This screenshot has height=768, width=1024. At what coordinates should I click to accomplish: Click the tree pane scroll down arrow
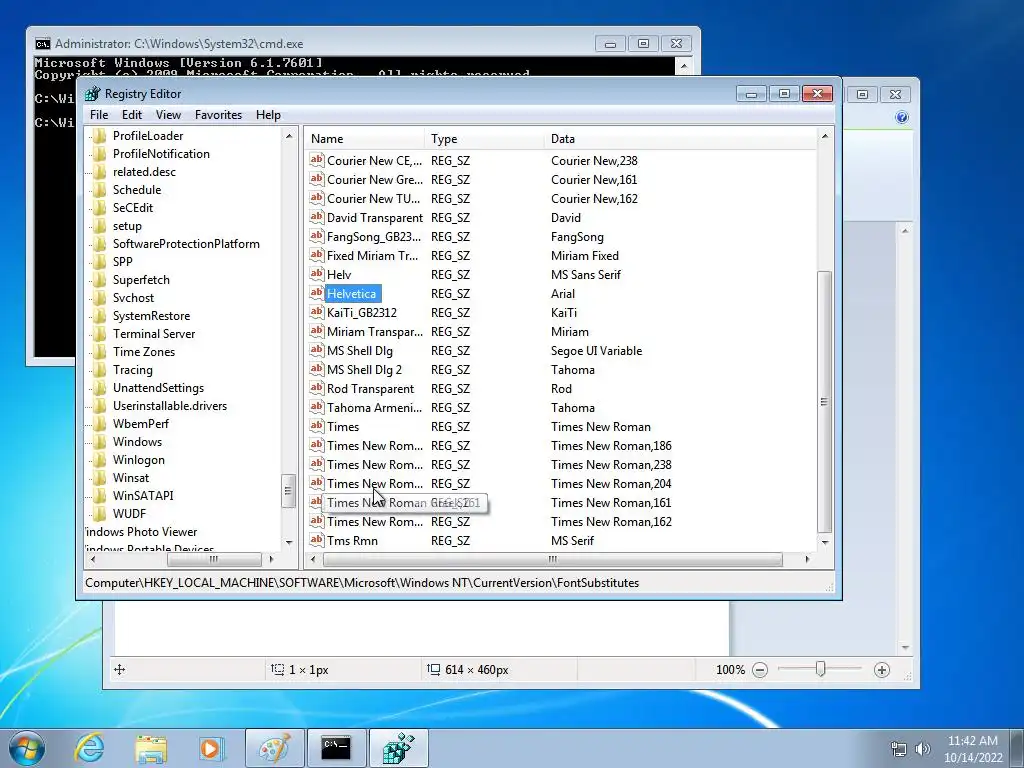click(x=289, y=543)
